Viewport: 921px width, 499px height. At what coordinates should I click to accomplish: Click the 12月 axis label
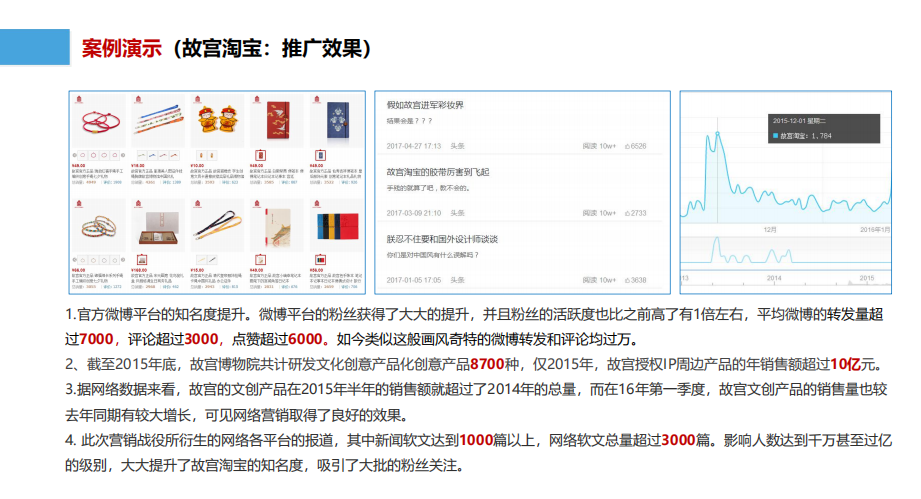[x=770, y=230]
